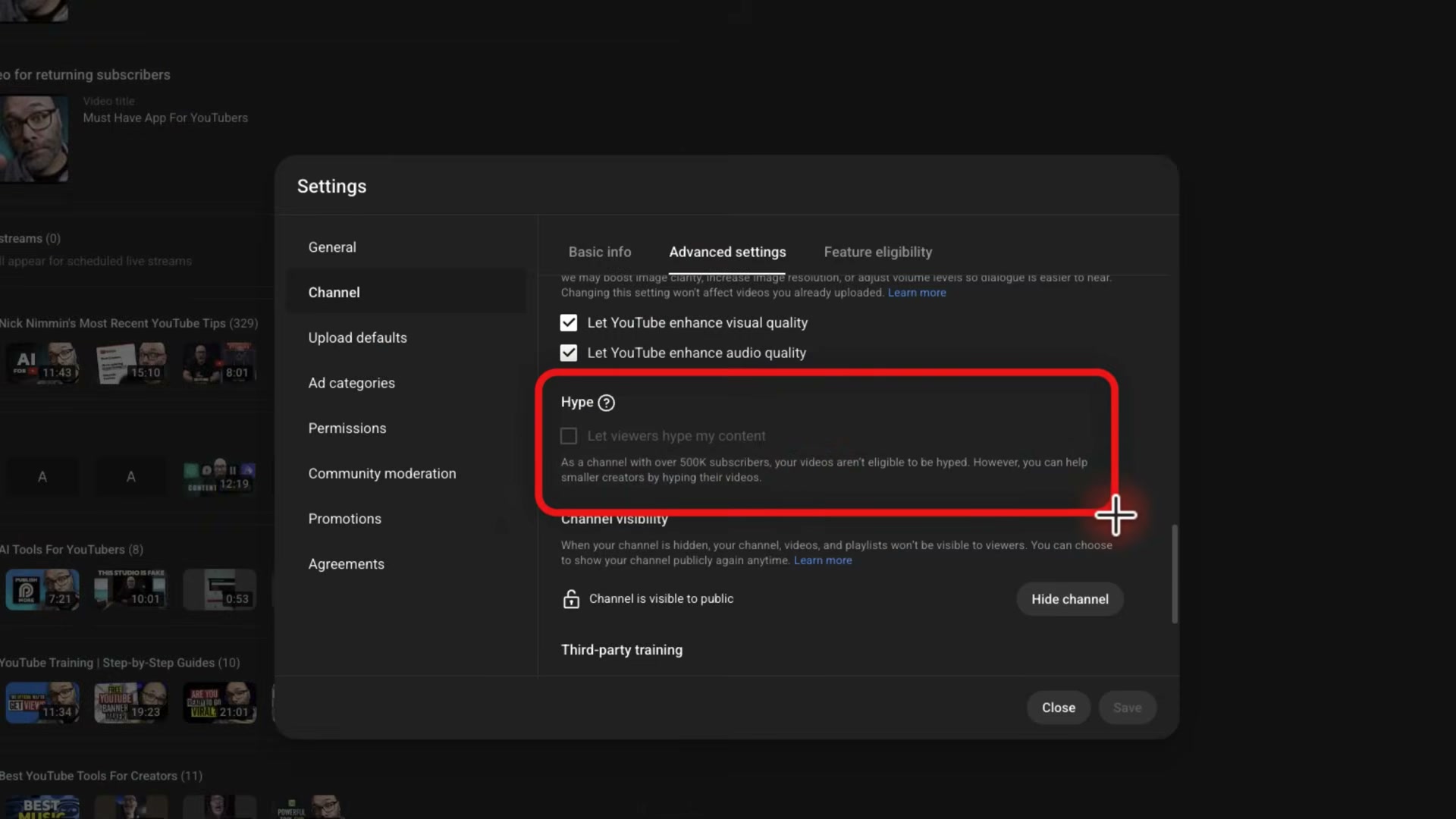Image resolution: width=1456 pixels, height=819 pixels.
Task: Click AI Tools For YouTubers section title
Action: (71, 550)
